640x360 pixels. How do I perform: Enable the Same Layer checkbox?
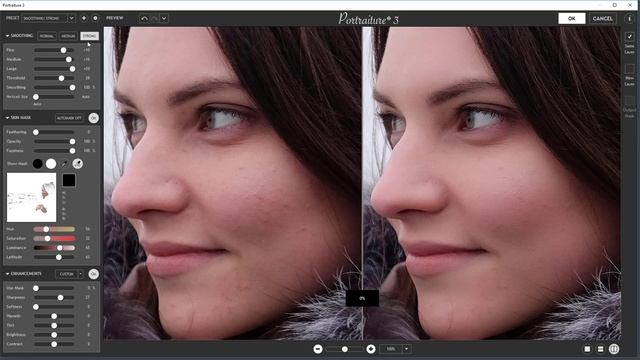tap(629, 36)
